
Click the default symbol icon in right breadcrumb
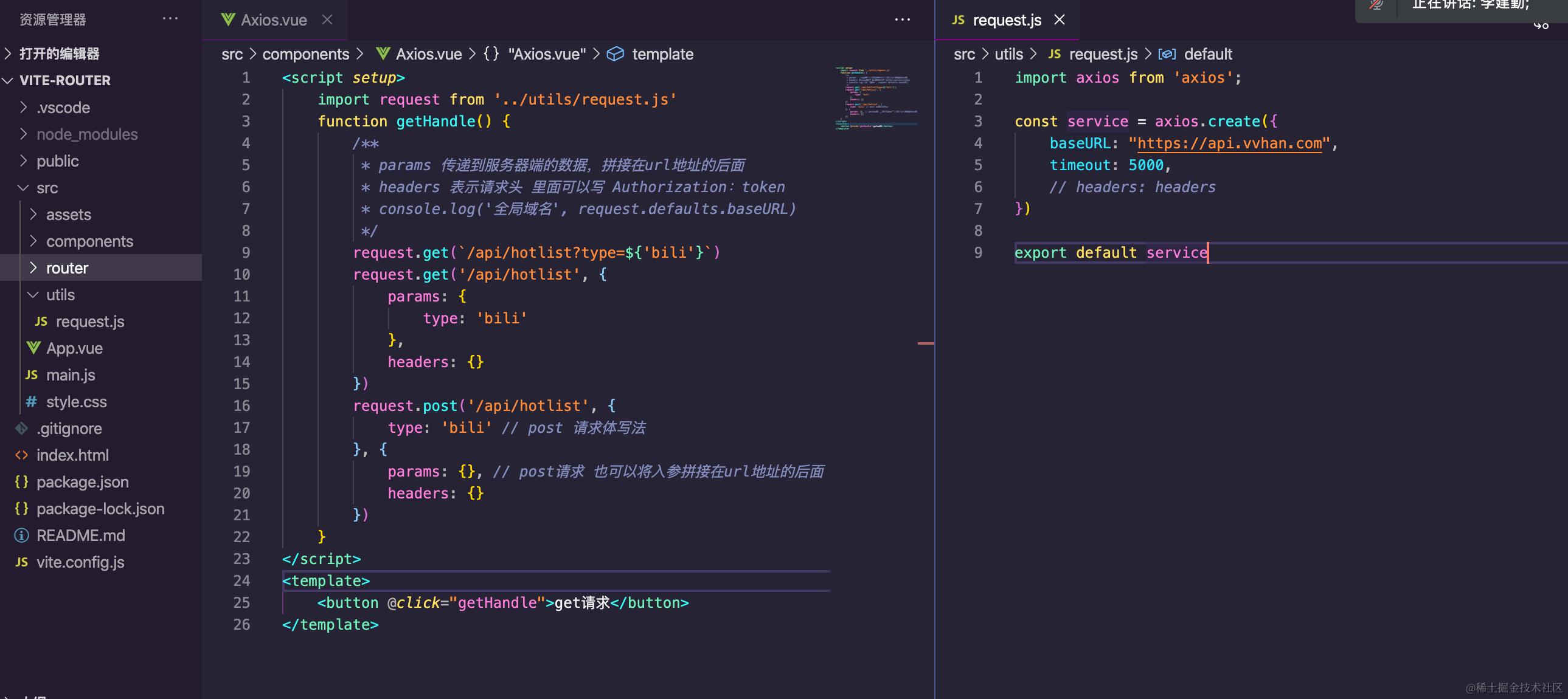[x=1167, y=53]
